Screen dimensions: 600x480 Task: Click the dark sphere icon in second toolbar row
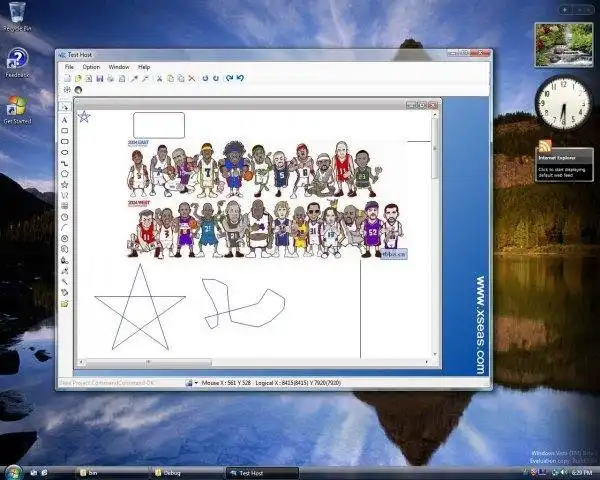(78, 90)
